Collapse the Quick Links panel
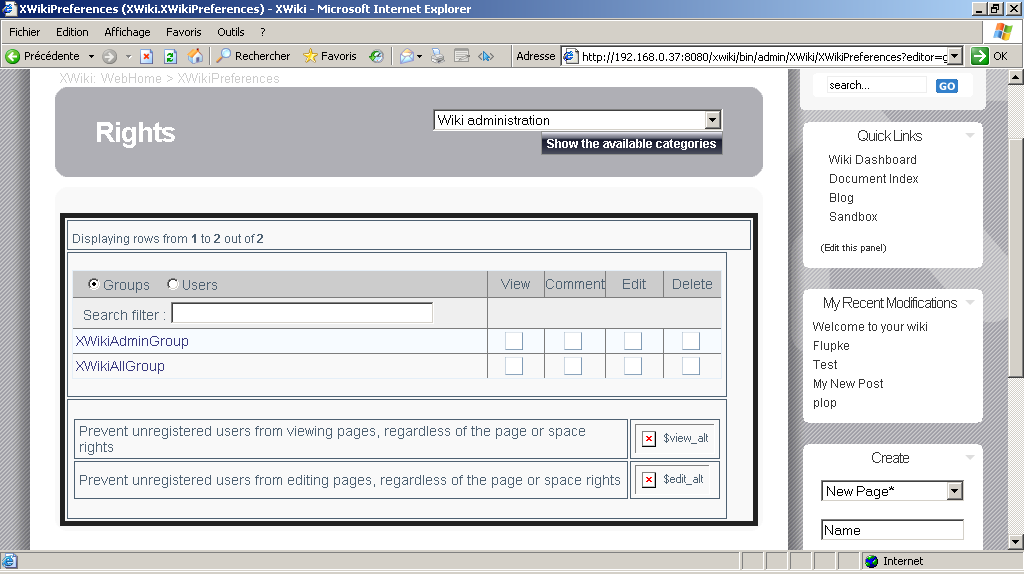Viewport: 1024px width, 574px height. click(970, 136)
